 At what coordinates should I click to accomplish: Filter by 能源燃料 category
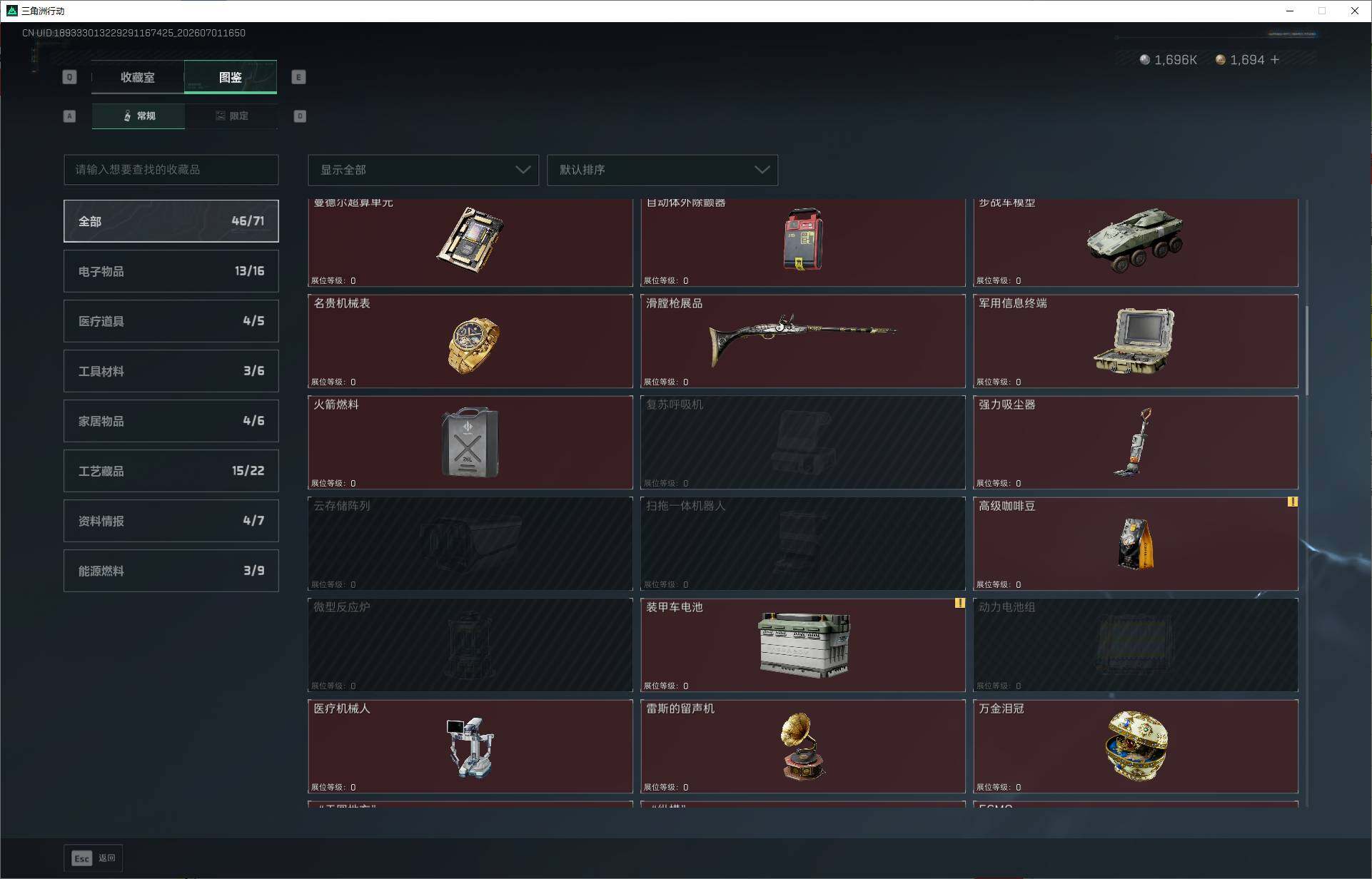tap(171, 571)
